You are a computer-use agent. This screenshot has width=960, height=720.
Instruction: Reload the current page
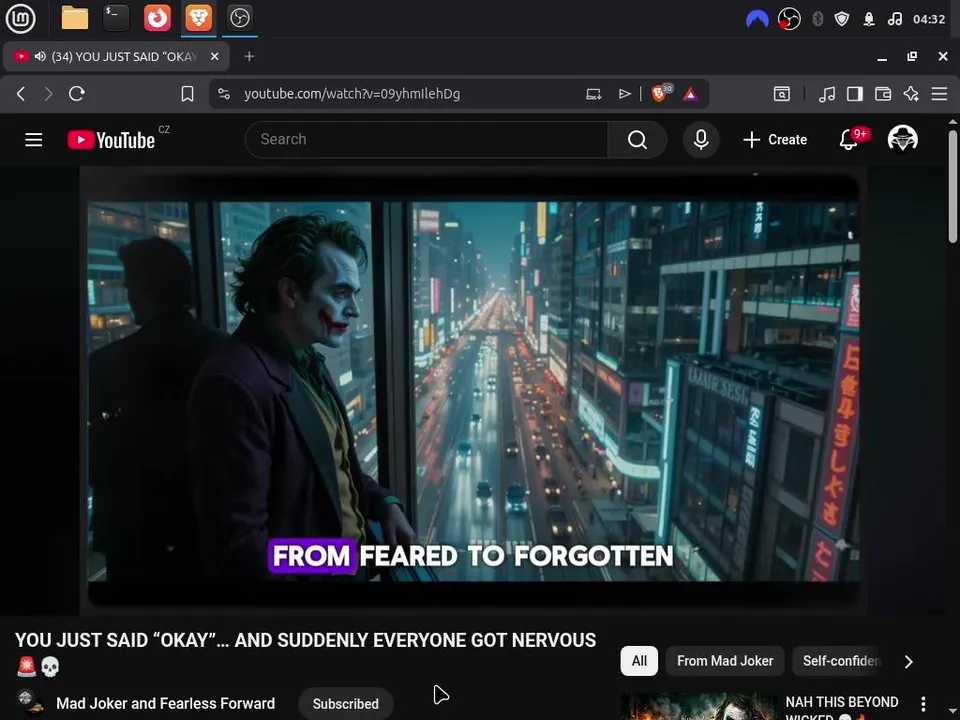tap(77, 94)
